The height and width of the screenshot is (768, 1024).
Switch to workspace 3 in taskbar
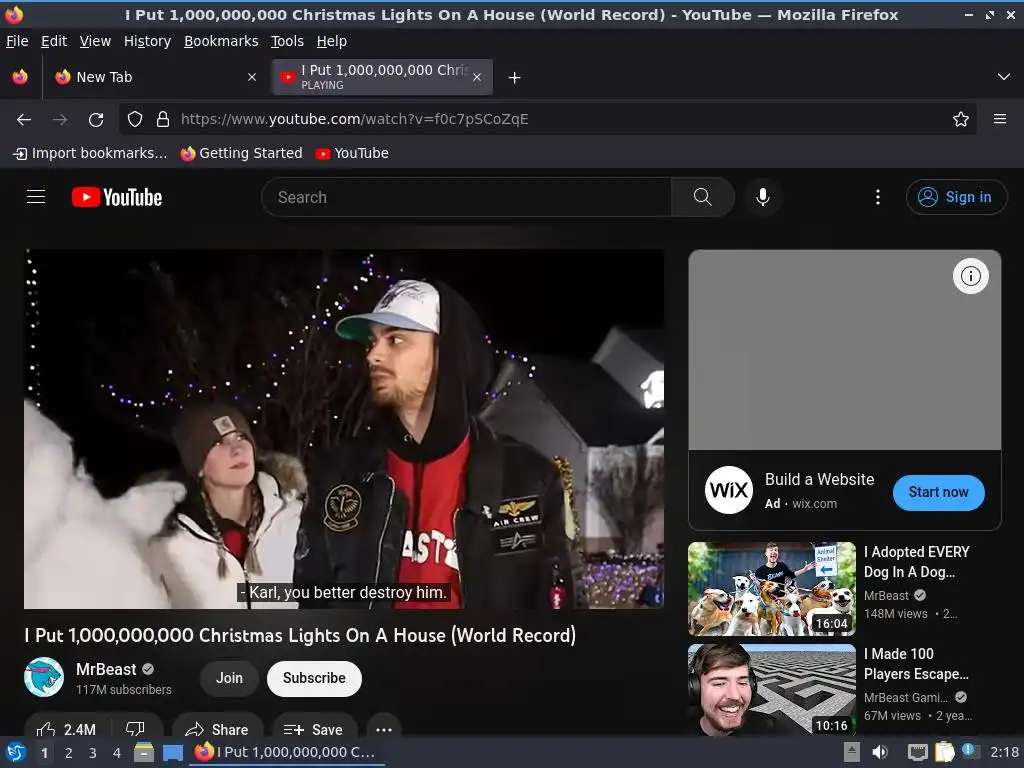point(93,753)
